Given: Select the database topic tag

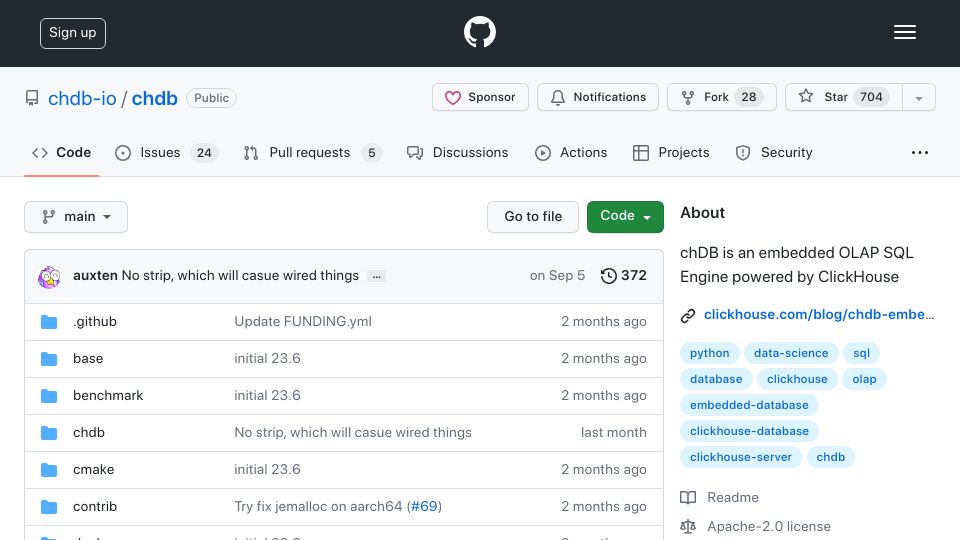Looking at the screenshot, I should point(716,379).
